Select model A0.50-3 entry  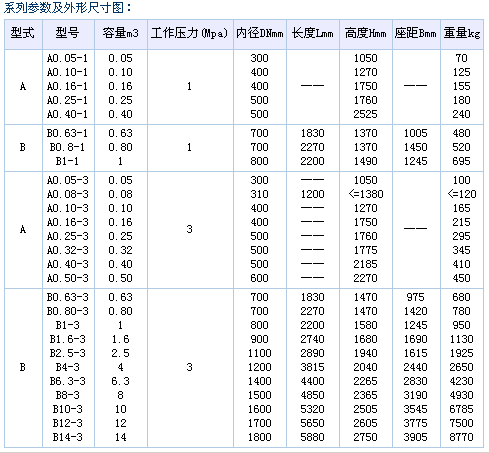pos(68,278)
